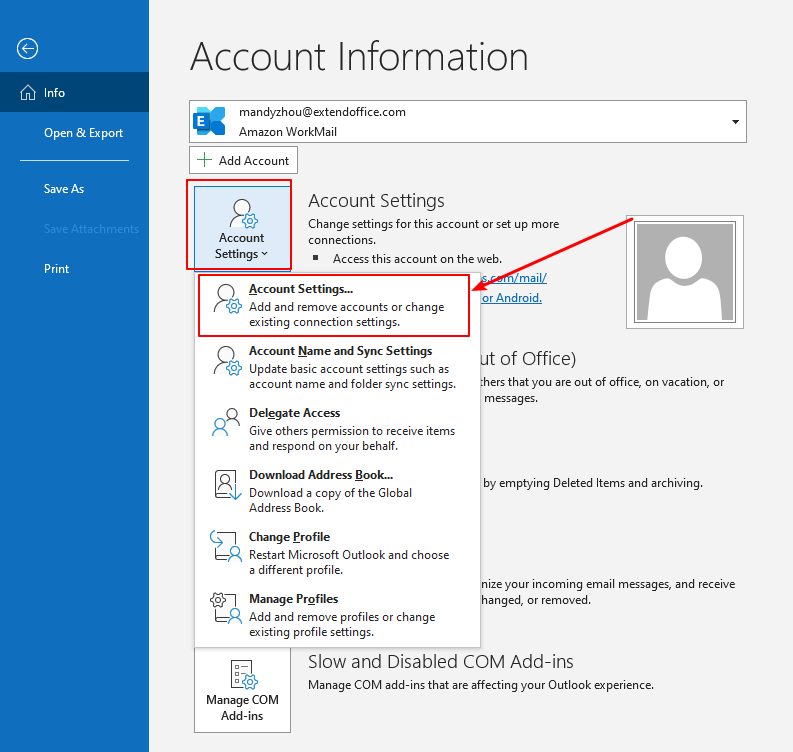Image resolution: width=793 pixels, height=752 pixels.
Task: Click 'Slow and Disabled COM Add-ins' heading
Action: tap(440, 662)
